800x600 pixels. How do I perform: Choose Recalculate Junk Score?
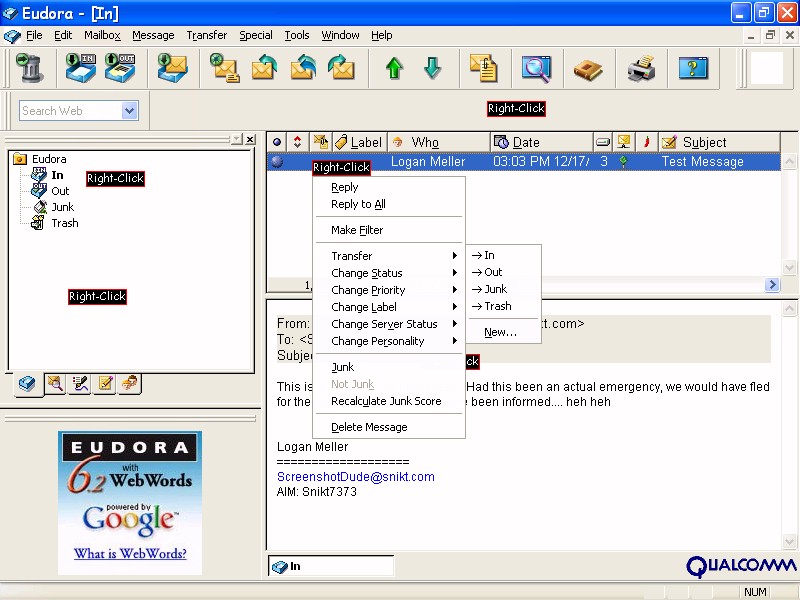tap(389, 401)
